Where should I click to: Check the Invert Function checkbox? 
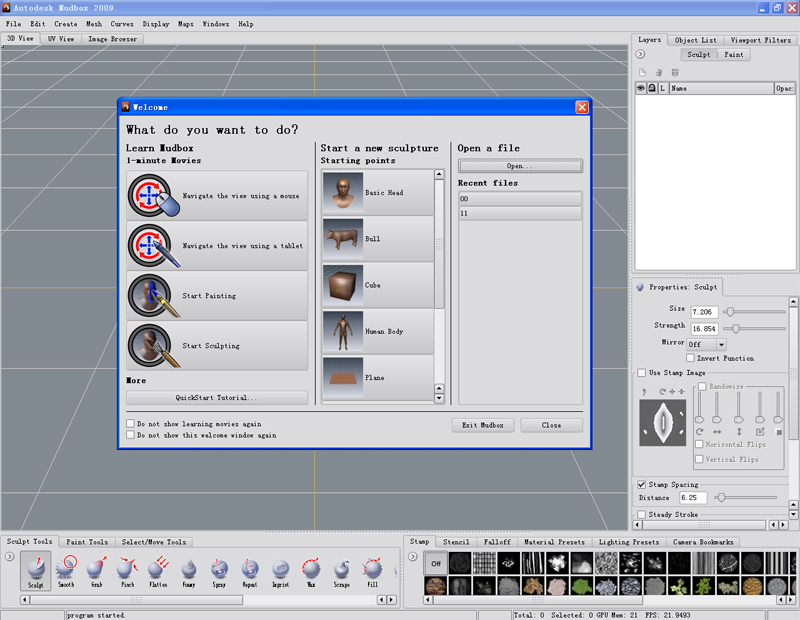(690, 358)
